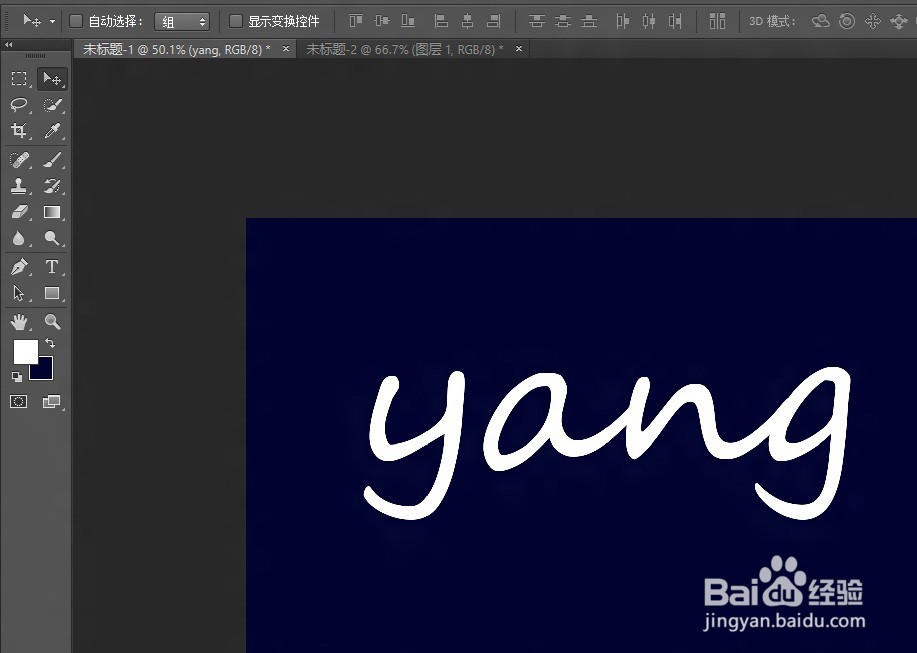
Task: Select the History Brush tool
Action: 52,186
